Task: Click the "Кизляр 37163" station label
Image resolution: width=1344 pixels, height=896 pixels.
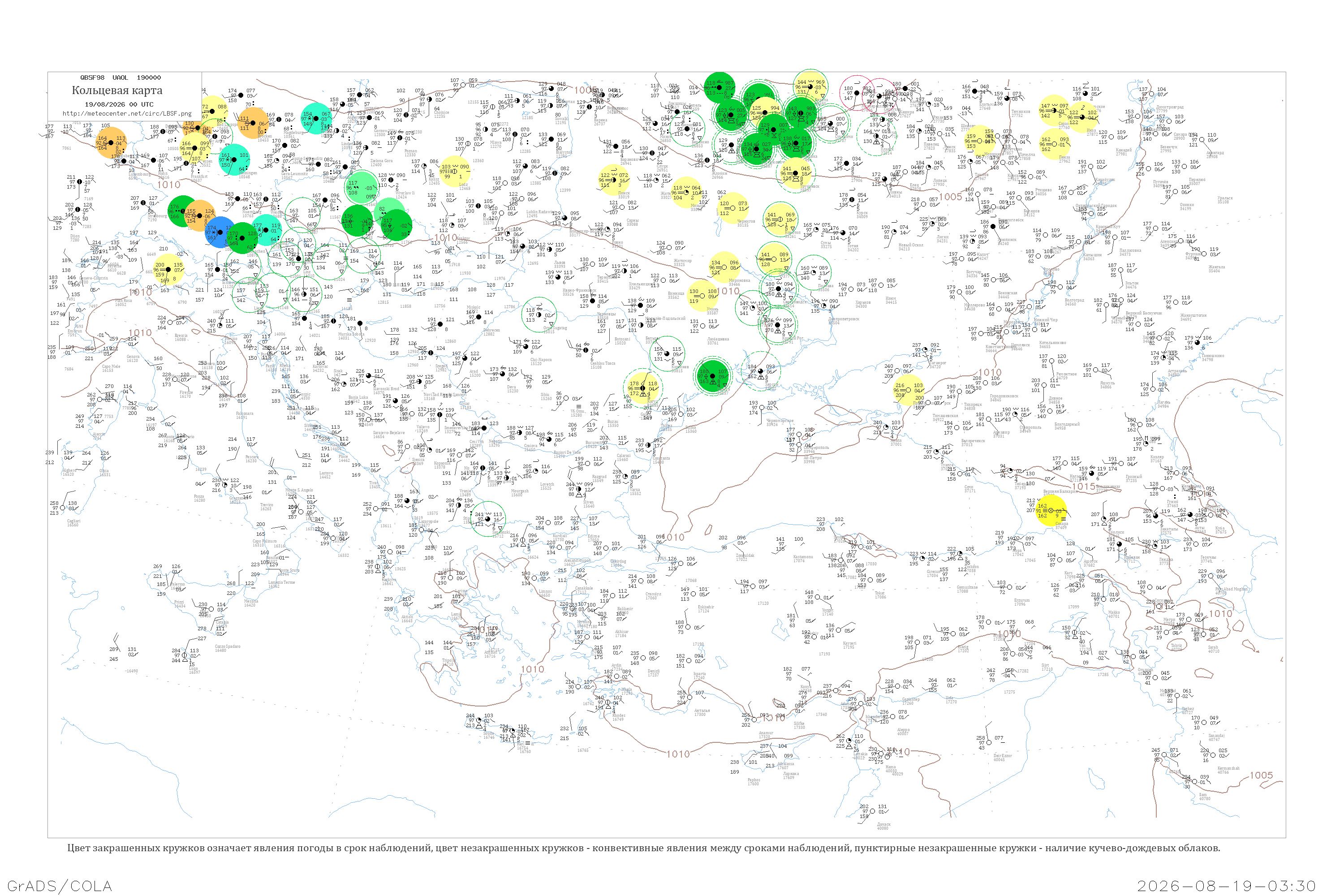Action: click(x=1157, y=459)
